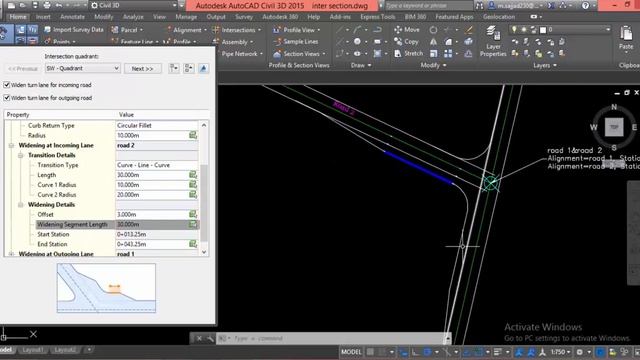Image resolution: width=640 pixels, height=360 pixels.
Task: Click the Paste clipboard icon
Action: coord(626,33)
